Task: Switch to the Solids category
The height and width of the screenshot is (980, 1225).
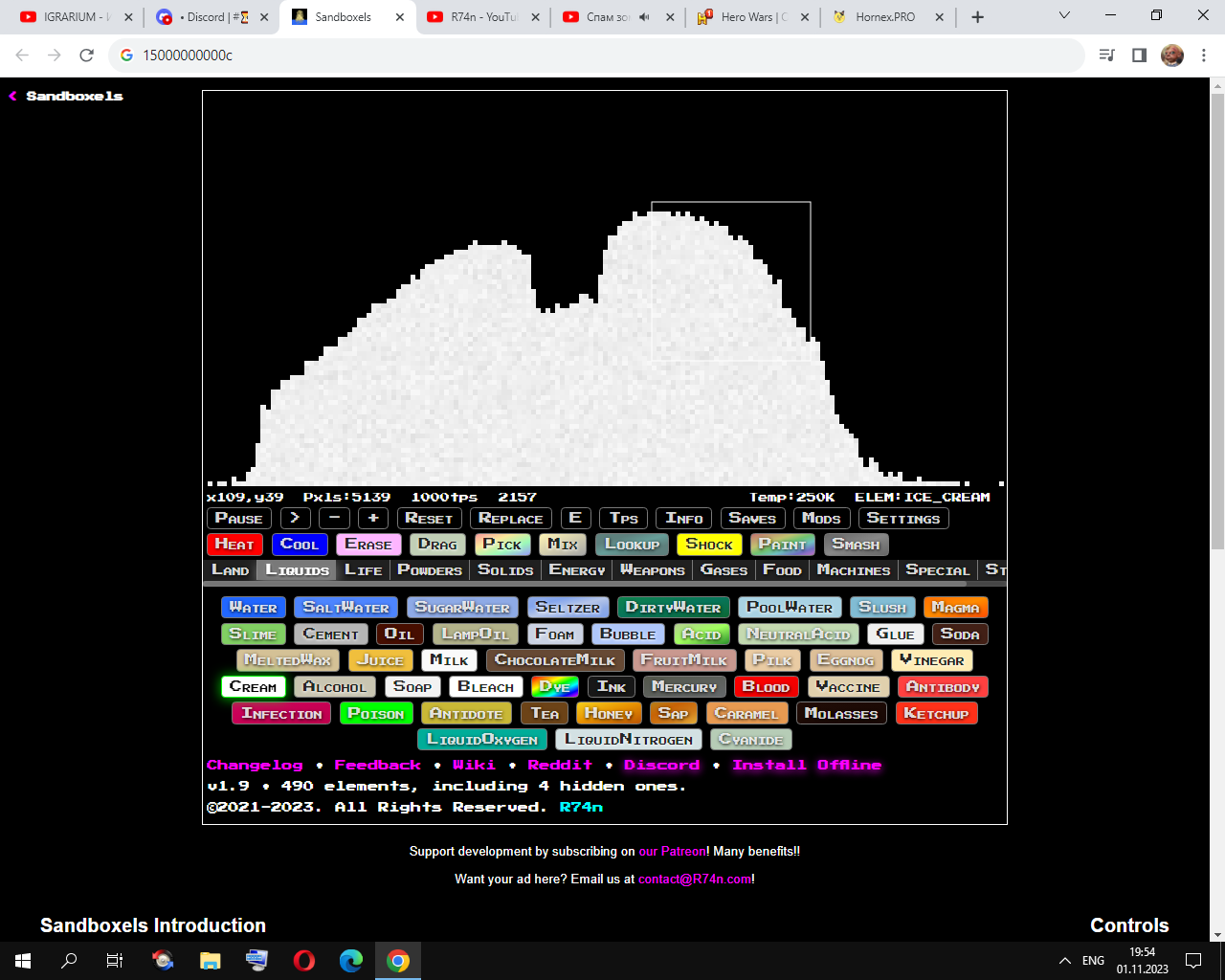Action: pyautogui.click(x=505, y=570)
